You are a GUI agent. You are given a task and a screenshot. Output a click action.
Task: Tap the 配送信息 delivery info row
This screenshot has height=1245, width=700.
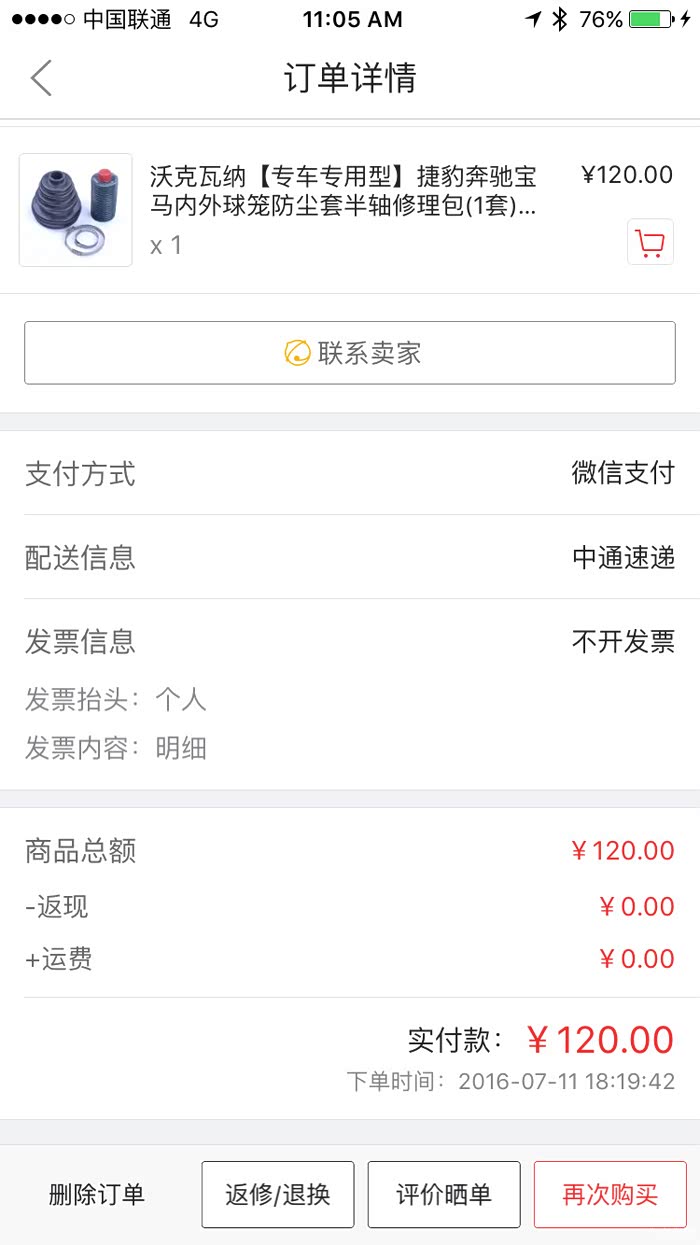tap(350, 558)
